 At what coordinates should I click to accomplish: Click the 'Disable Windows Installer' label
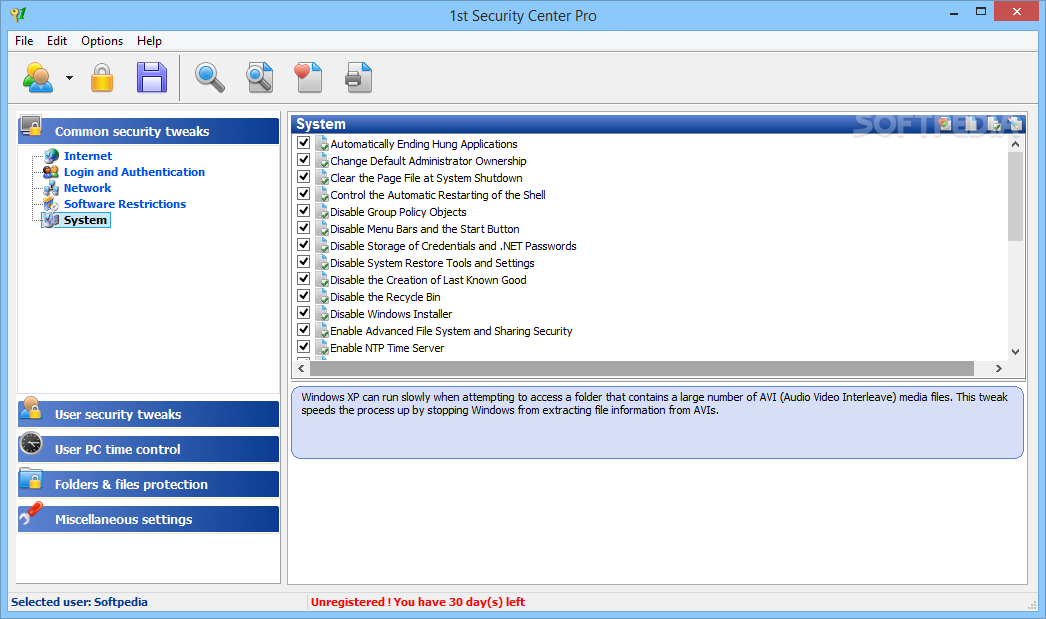point(391,314)
